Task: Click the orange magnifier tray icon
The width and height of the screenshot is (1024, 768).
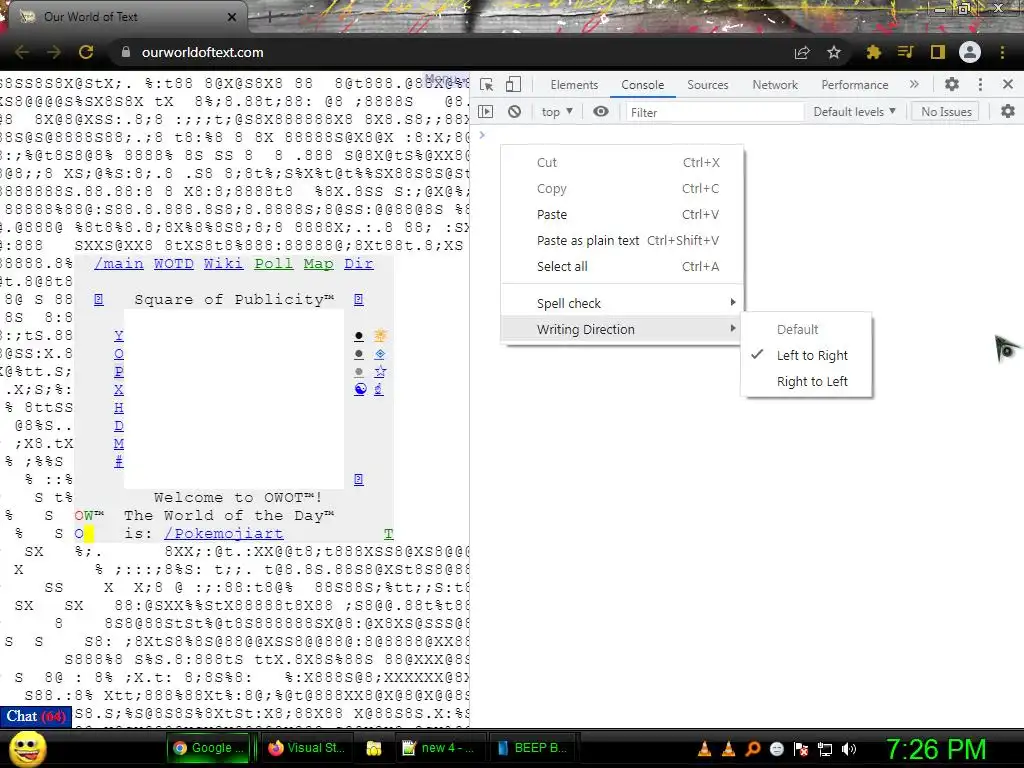Action: (x=753, y=748)
